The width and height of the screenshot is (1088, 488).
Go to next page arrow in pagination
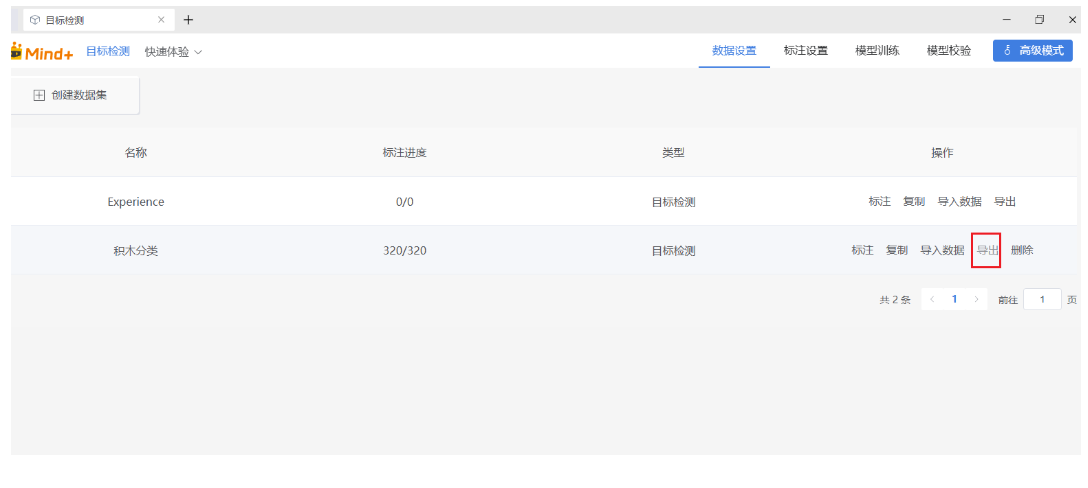[976, 299]
